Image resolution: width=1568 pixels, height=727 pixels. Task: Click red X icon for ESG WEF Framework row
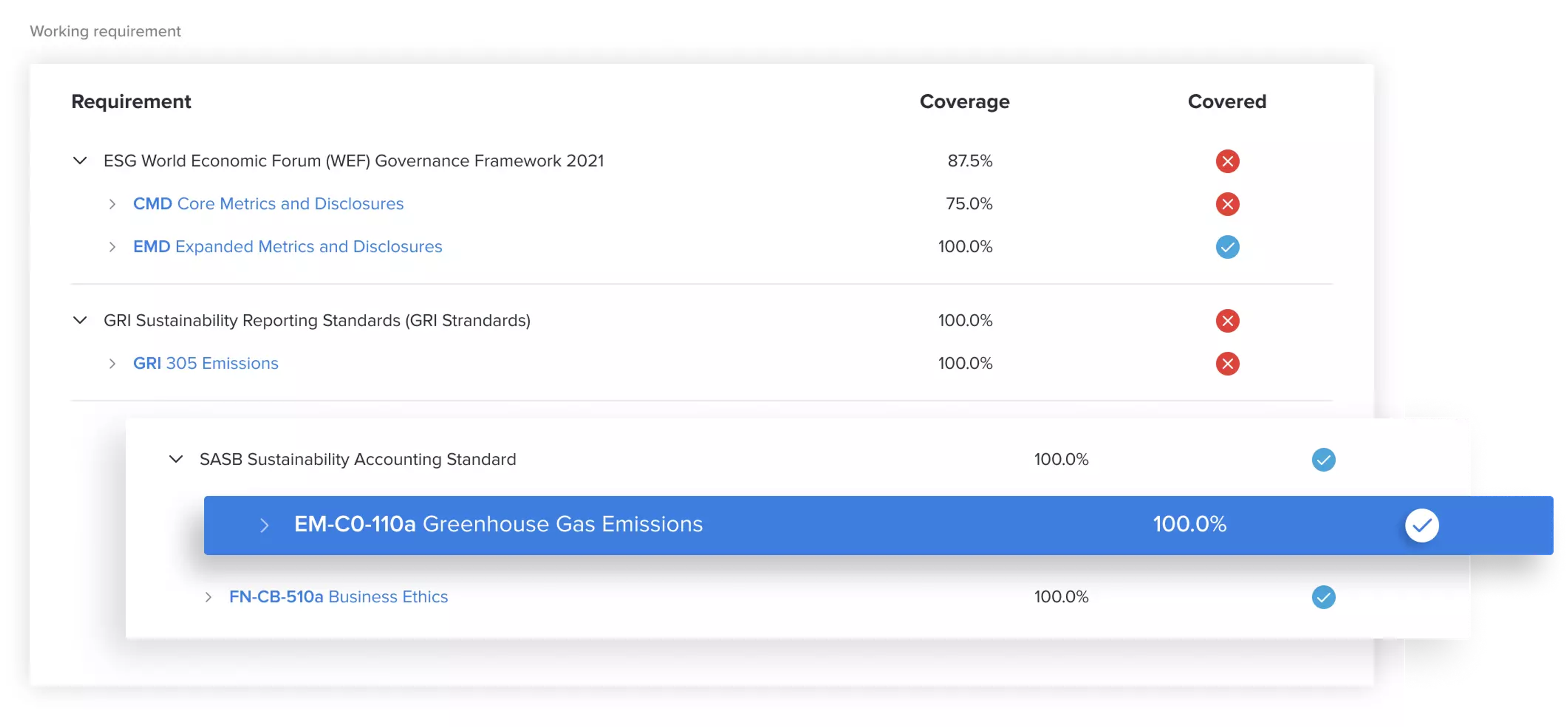[x=1227, y=161]
